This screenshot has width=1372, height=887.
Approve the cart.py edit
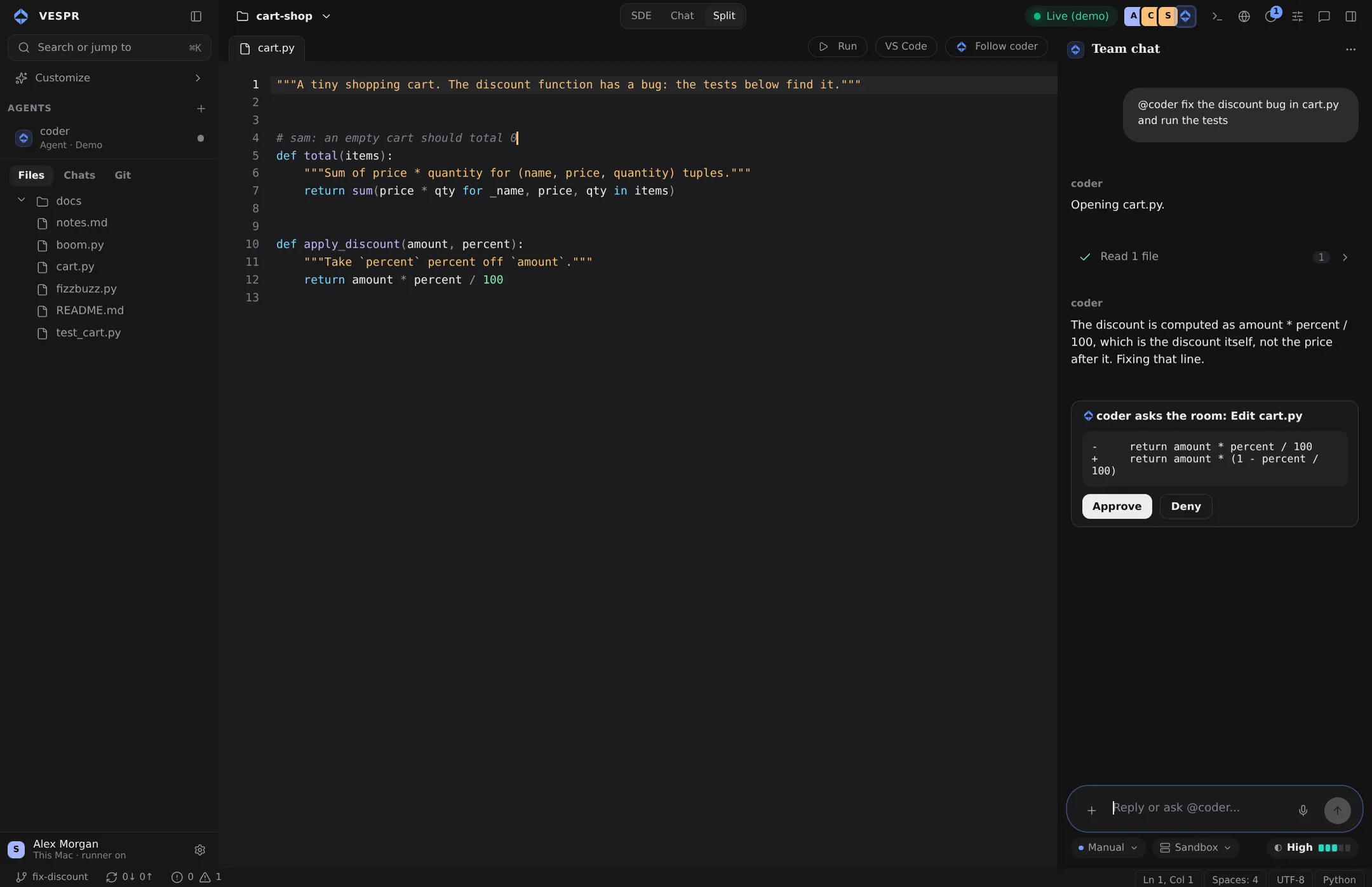[x=1117, y=506]
